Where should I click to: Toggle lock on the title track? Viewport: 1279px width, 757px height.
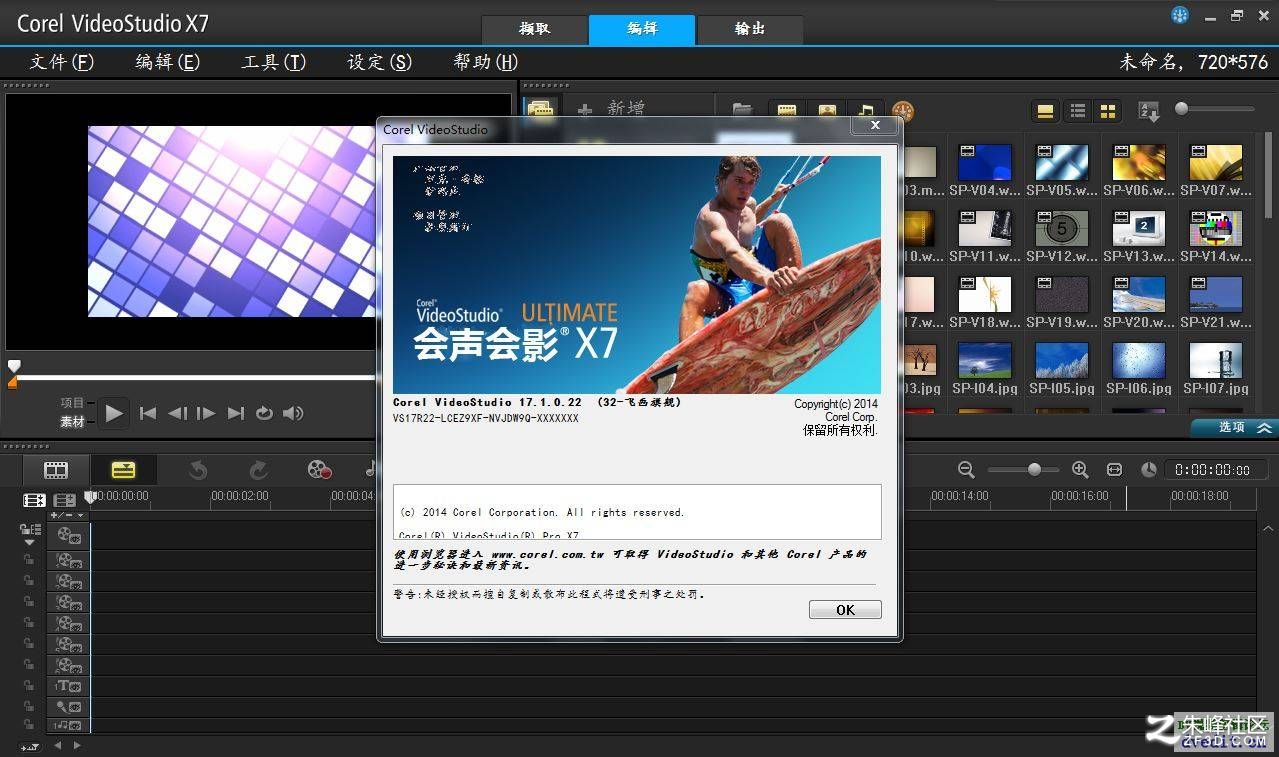29,686
